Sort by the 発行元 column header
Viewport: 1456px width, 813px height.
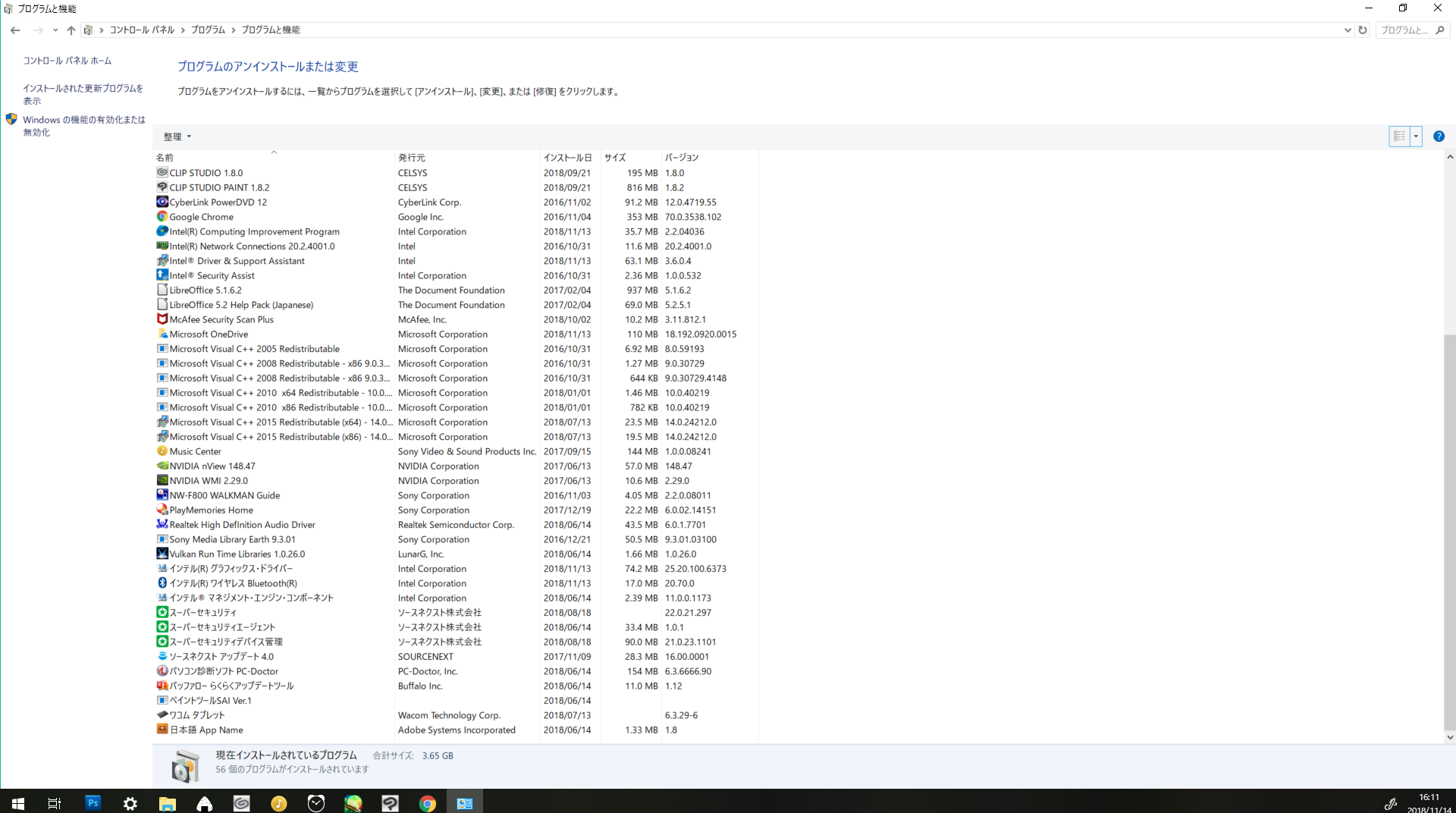point(467,158)
